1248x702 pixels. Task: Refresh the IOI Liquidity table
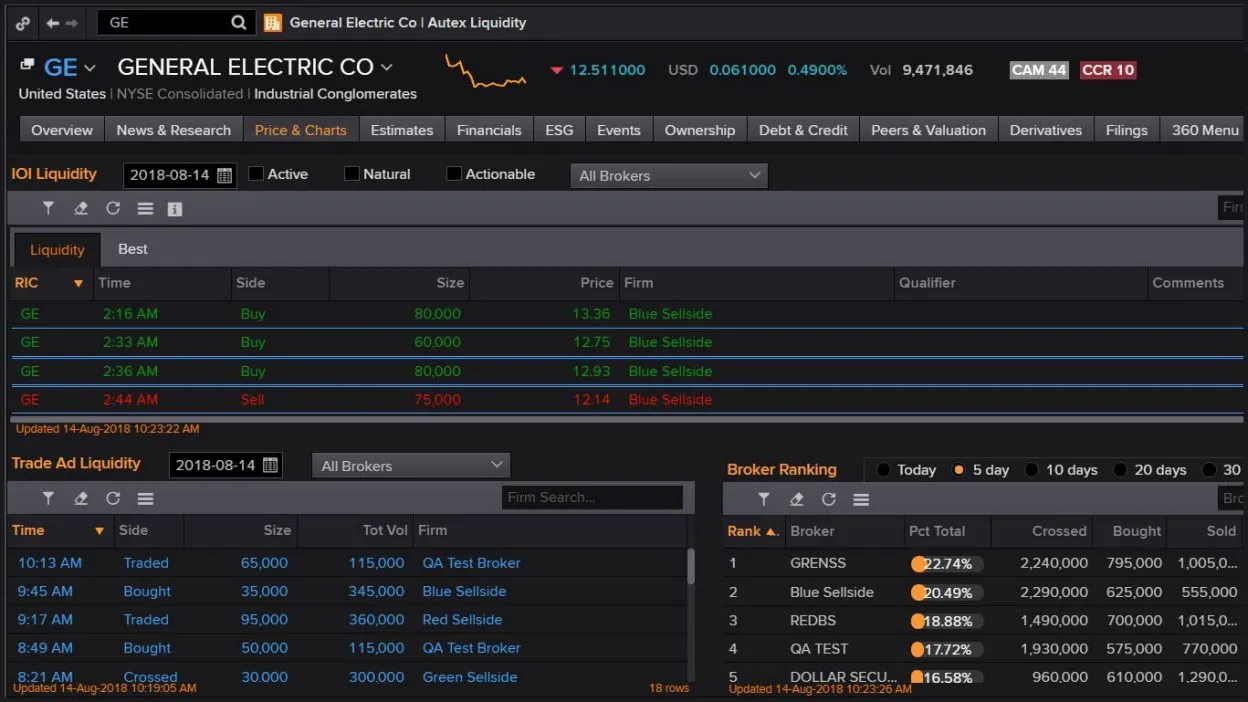pyautogui.click(x=113, y=208)
